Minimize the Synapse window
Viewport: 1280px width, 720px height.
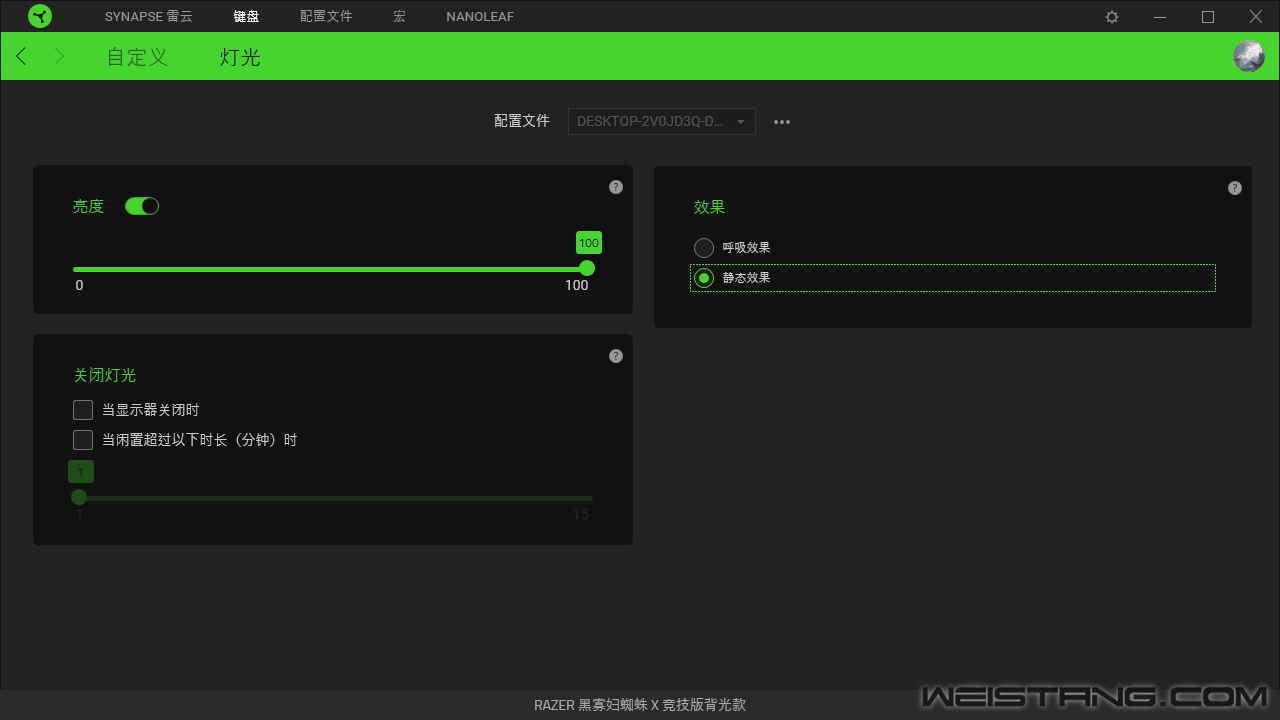click(1160, 17)
